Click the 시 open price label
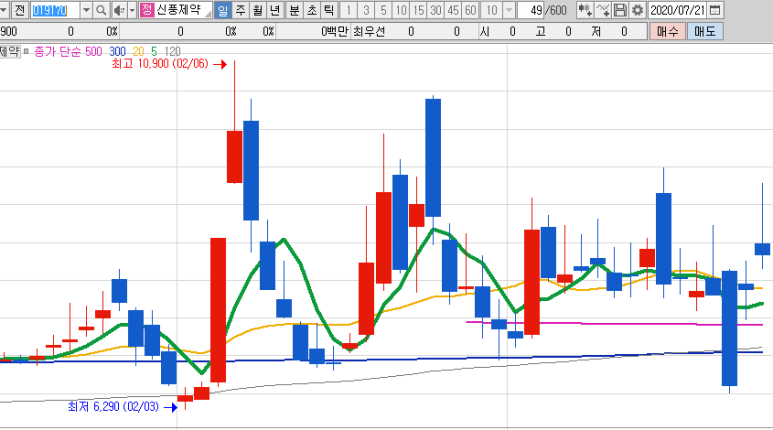This screenshot has height=430, width=773. [x=485, y=32]
